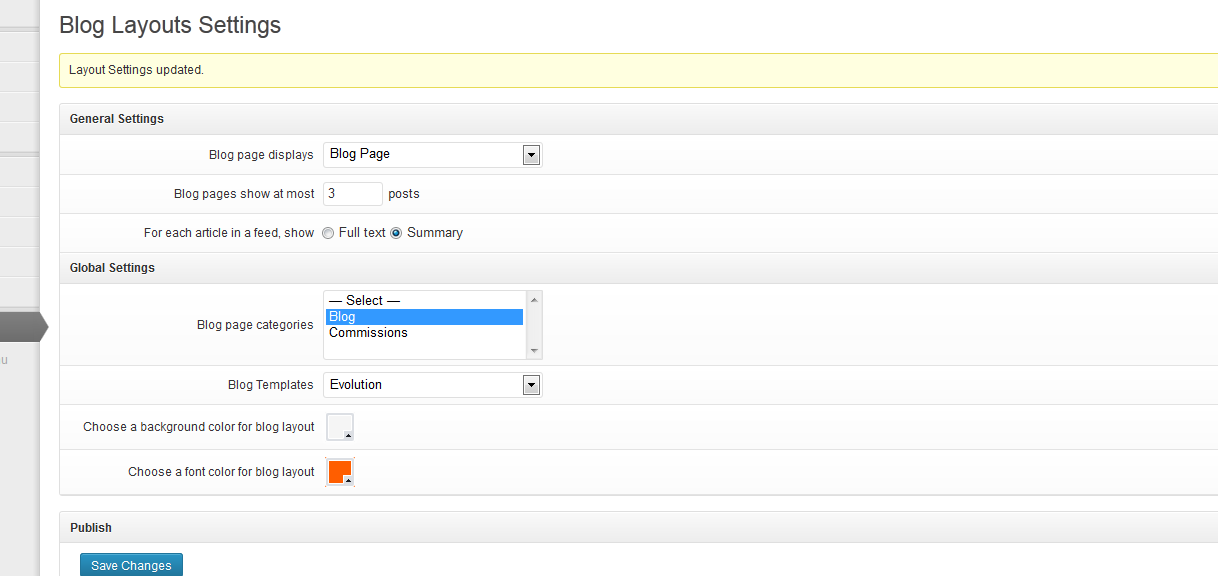The image size is (1218, 576).
Task: Select Summary radio button
Action: click(x=396, y=233)
